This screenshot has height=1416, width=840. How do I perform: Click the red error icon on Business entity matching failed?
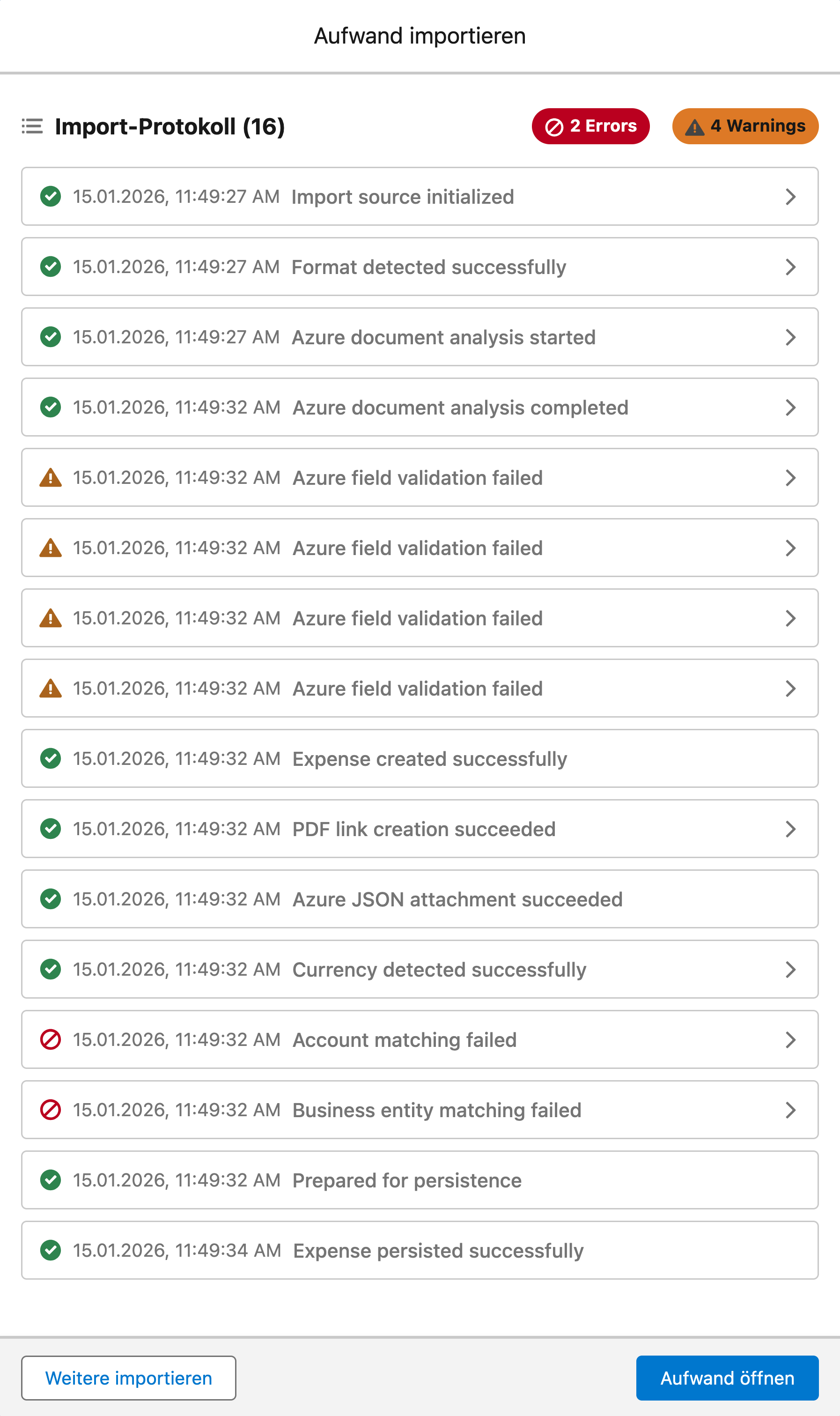click(x=51, y=1110)
